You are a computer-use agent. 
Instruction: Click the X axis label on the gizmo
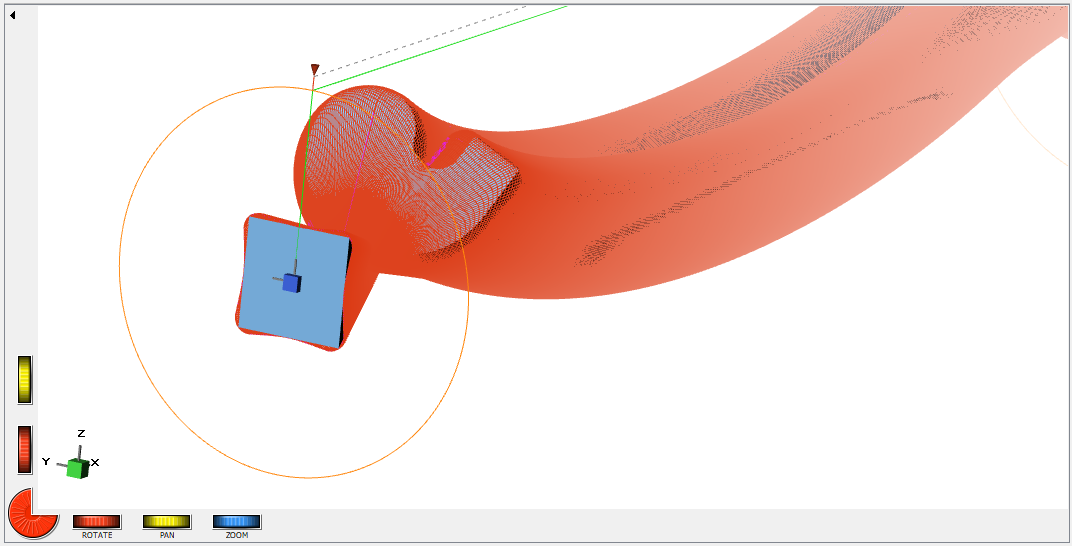pos(95,462)
